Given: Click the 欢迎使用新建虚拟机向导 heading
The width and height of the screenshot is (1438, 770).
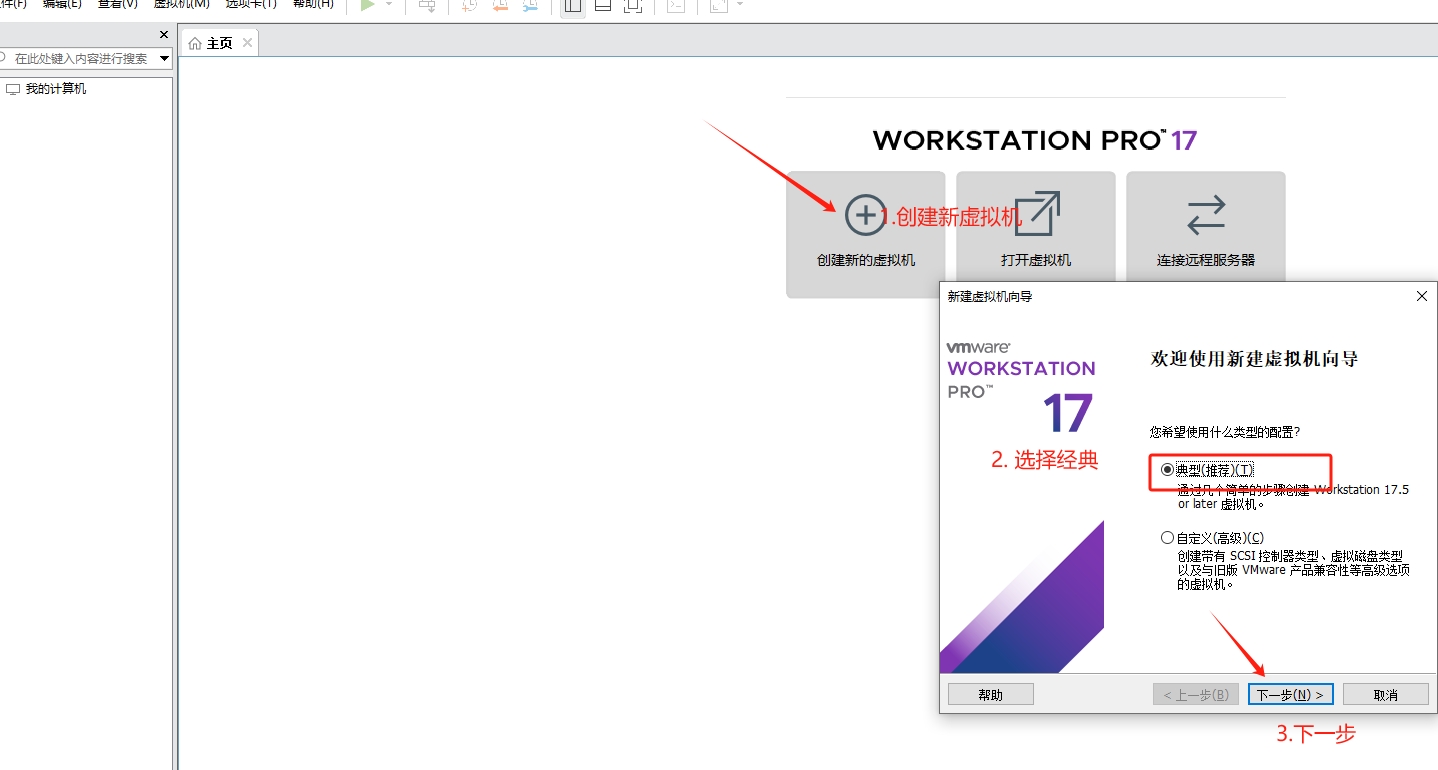Looking at the screenshot, I should 1255,359.
